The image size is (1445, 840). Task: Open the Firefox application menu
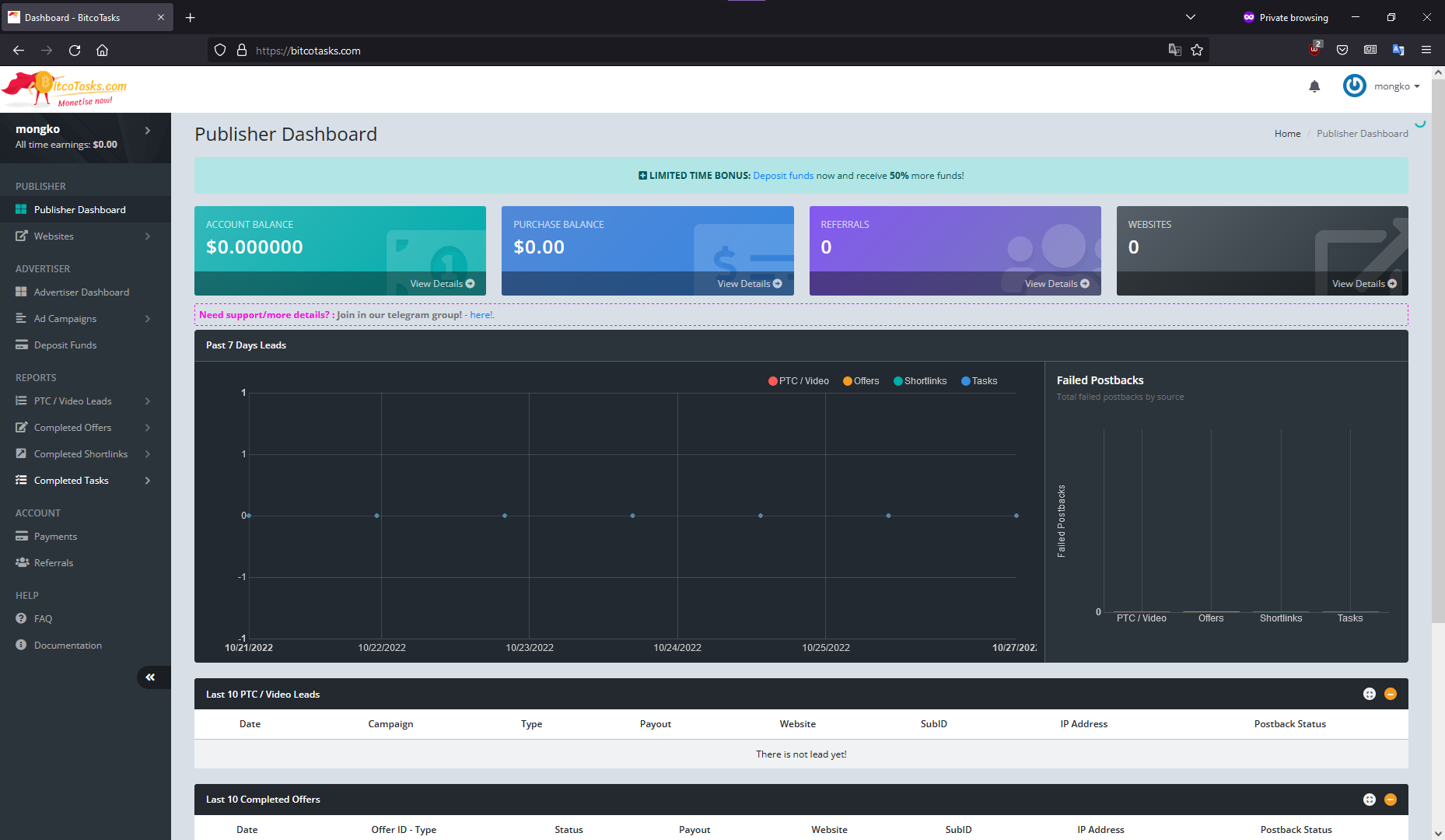[1427, 50]
